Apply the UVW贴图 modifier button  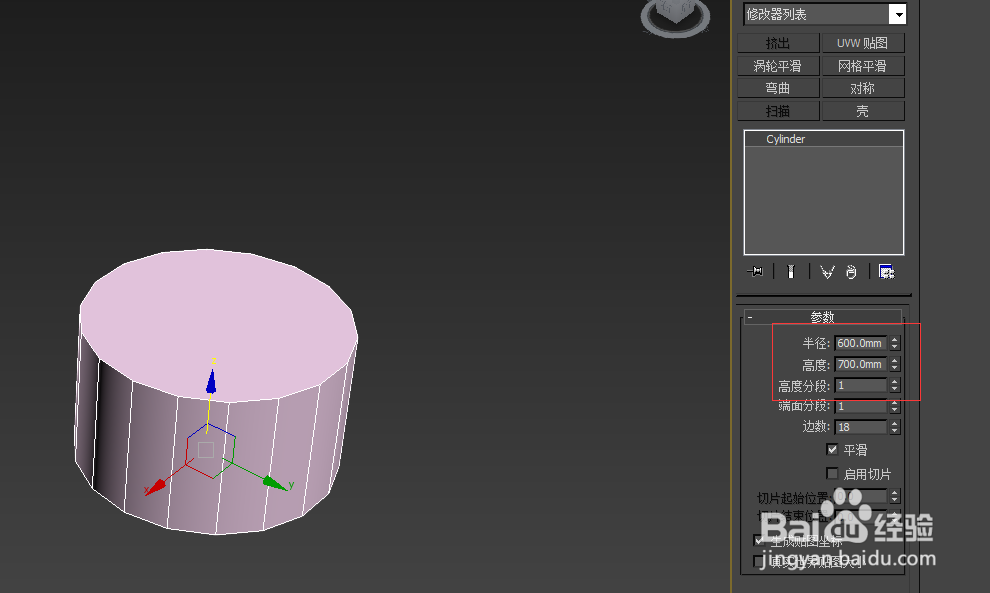[x=862, y=42]
